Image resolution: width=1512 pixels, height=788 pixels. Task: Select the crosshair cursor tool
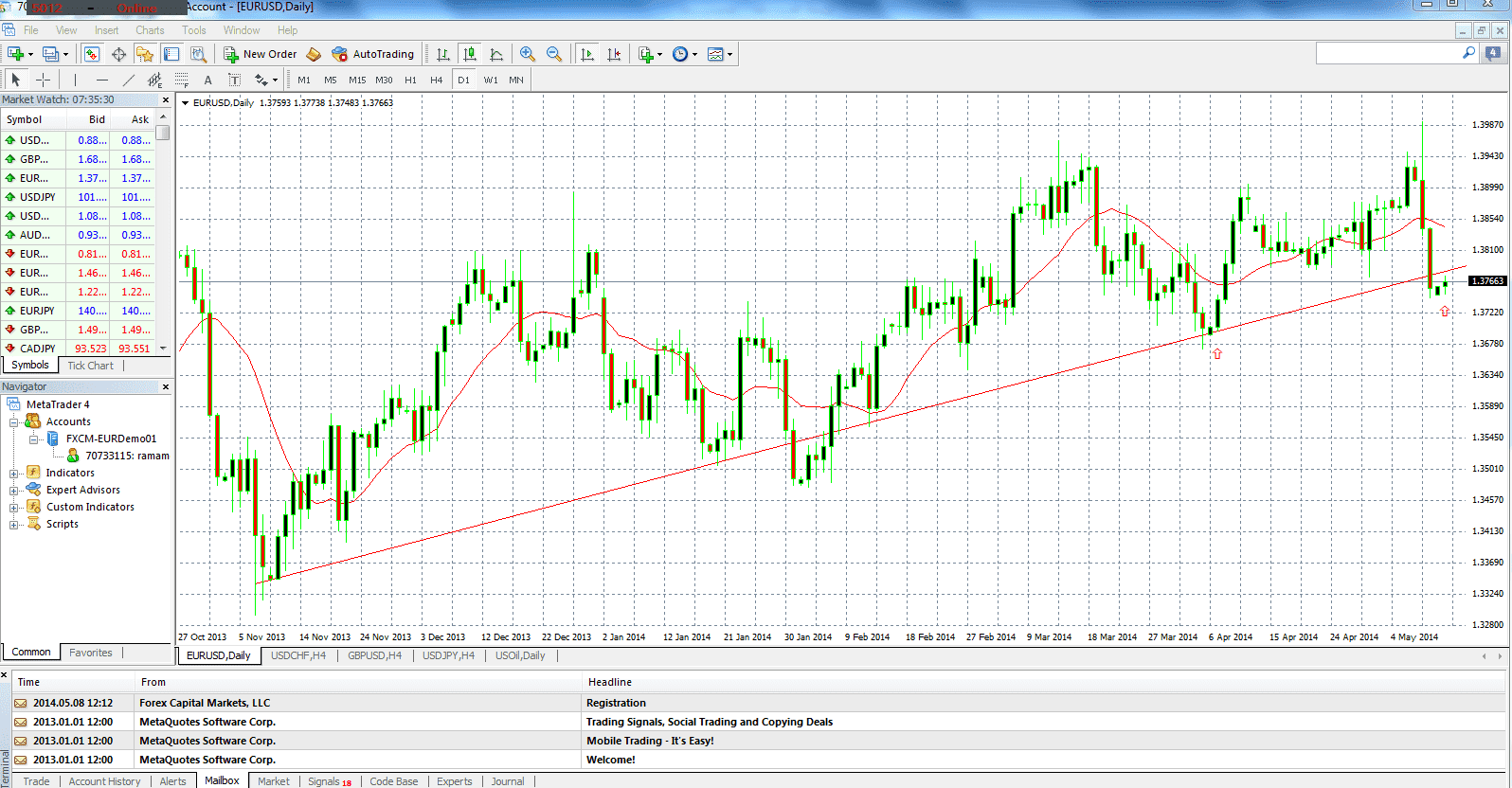click(x=43, y=80)
